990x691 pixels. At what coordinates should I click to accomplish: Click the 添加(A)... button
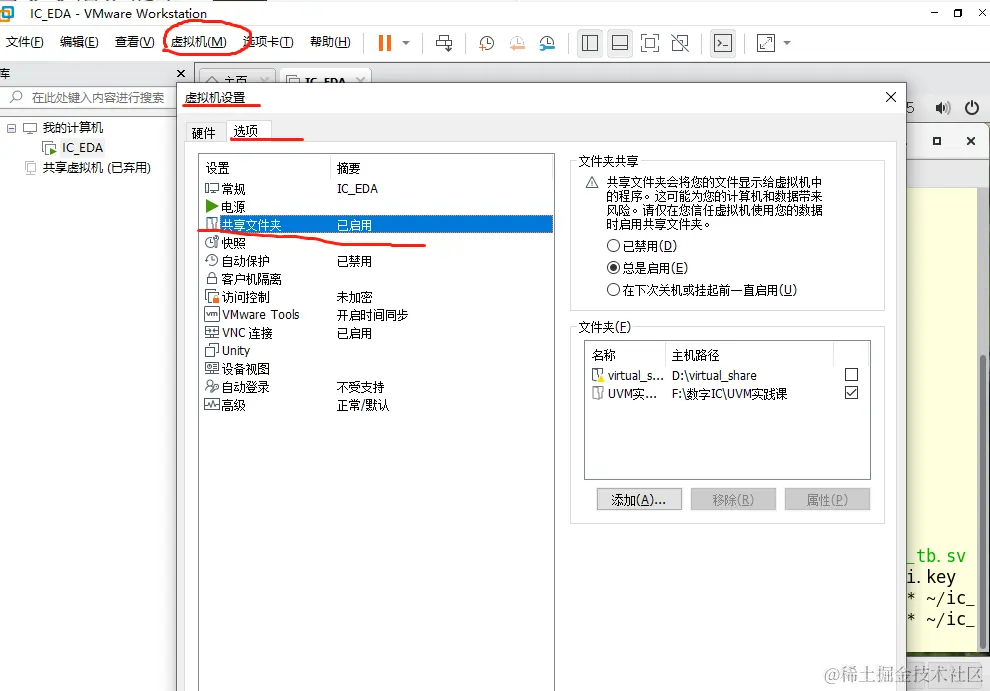(x=639, y=500)
